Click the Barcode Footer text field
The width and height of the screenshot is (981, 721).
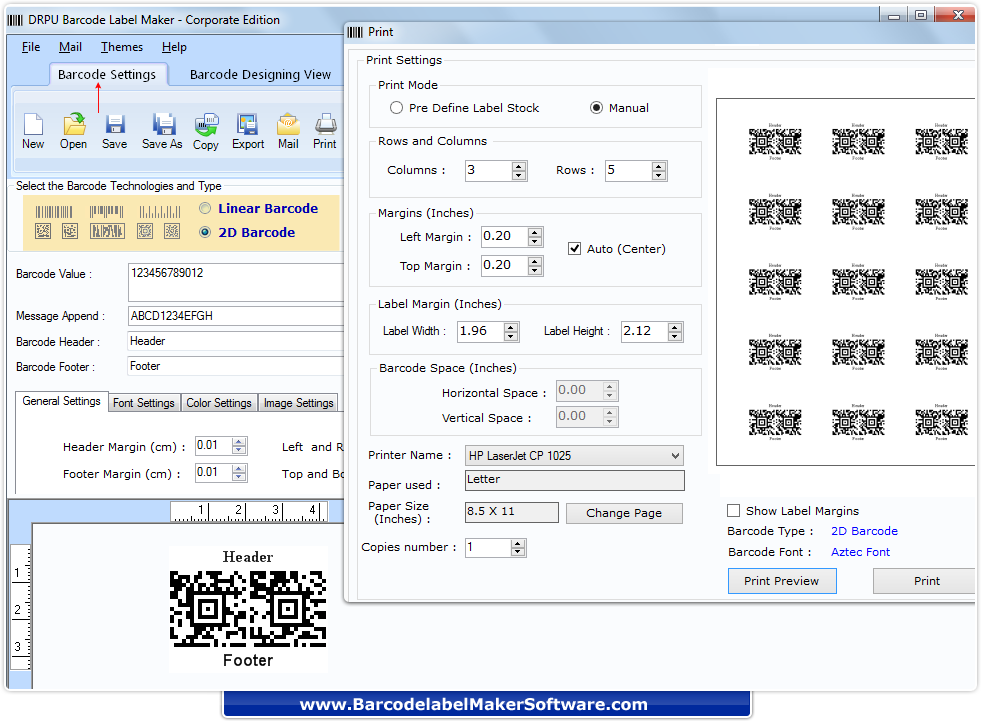[236, 366]
